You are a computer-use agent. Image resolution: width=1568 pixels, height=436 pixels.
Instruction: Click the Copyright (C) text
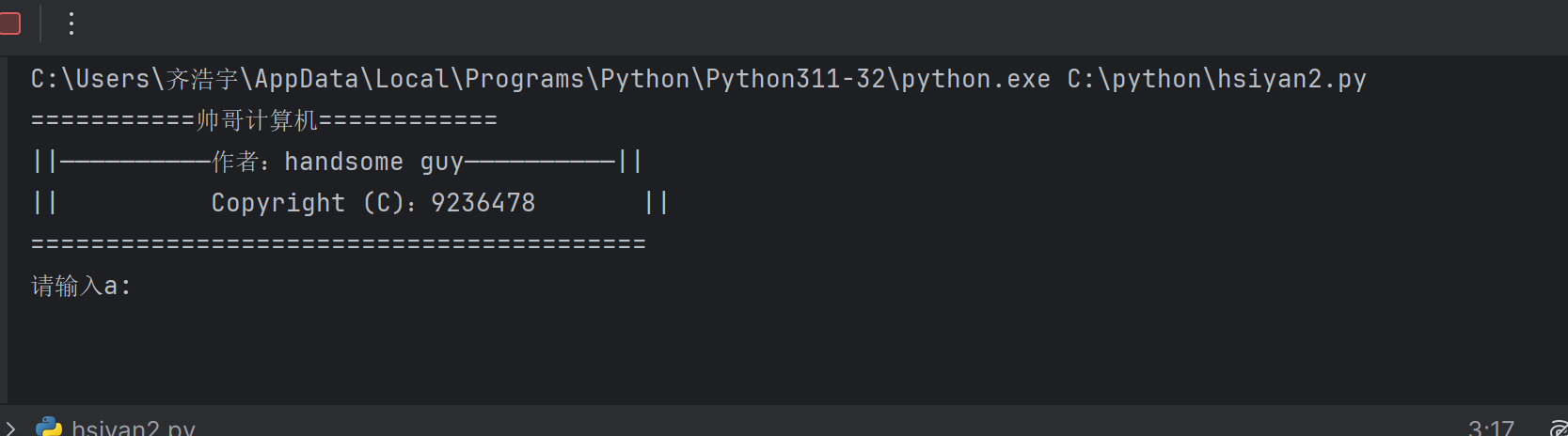pos(307,203)
